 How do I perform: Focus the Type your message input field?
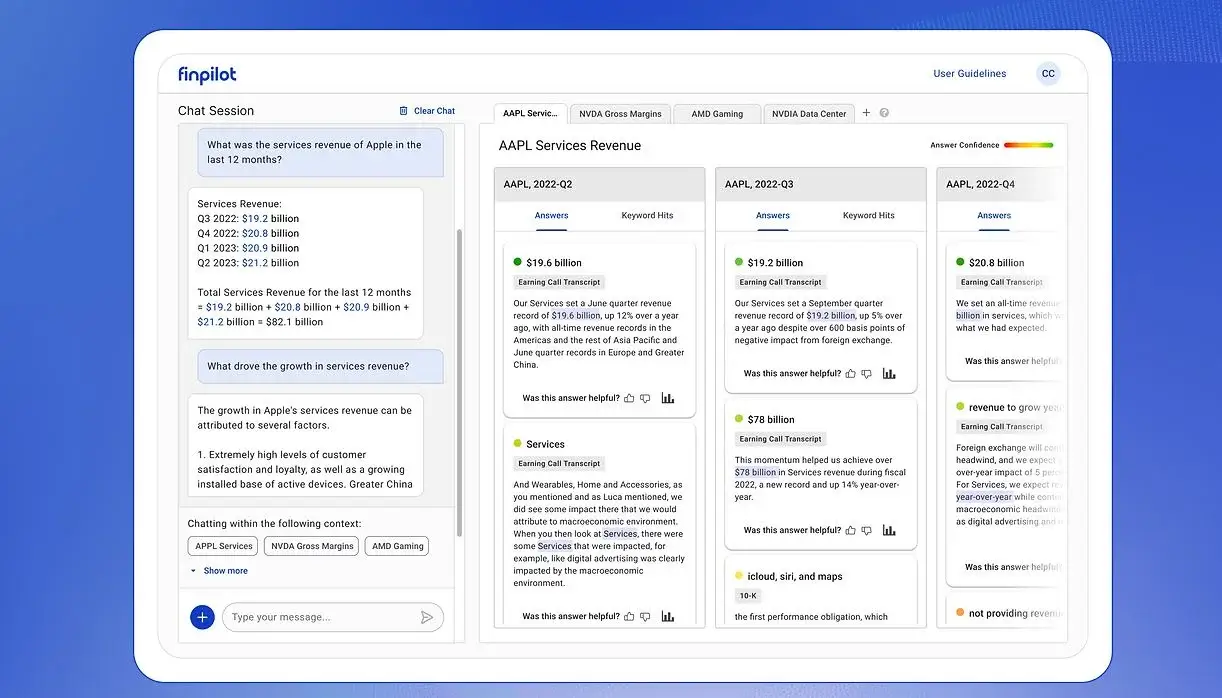[332, 617]
